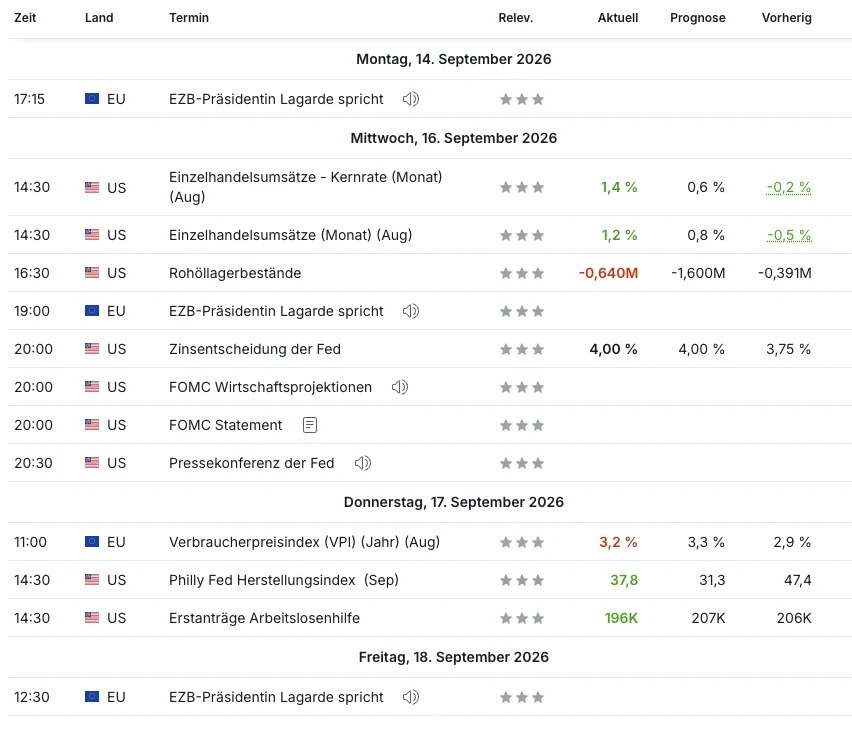Click the Einzelhandelsumsätze (Monat) (Aug) event name

(x=291, y=235)
